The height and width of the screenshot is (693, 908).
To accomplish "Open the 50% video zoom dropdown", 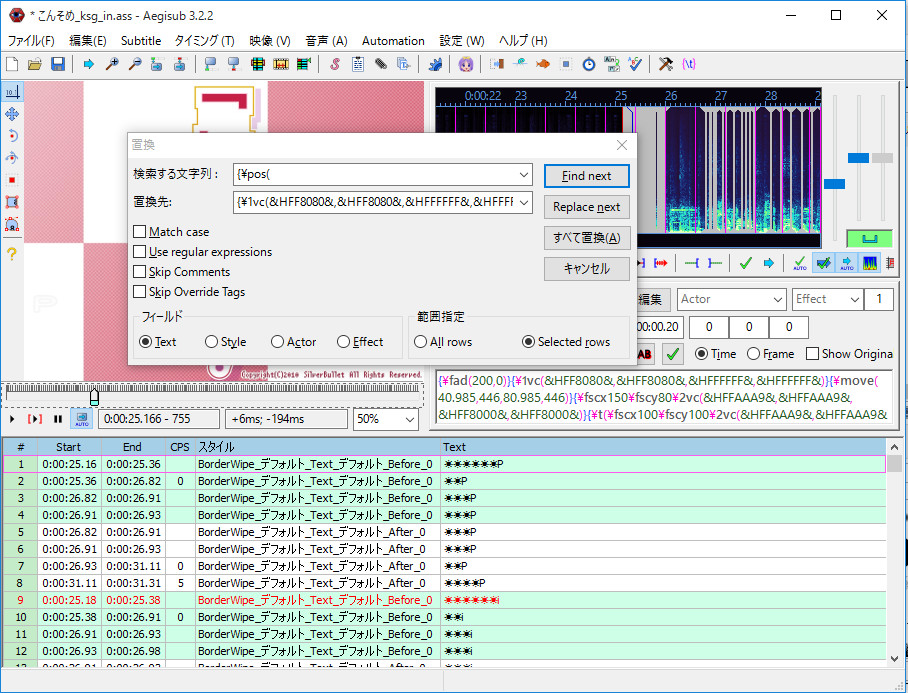I will (385, 419).
